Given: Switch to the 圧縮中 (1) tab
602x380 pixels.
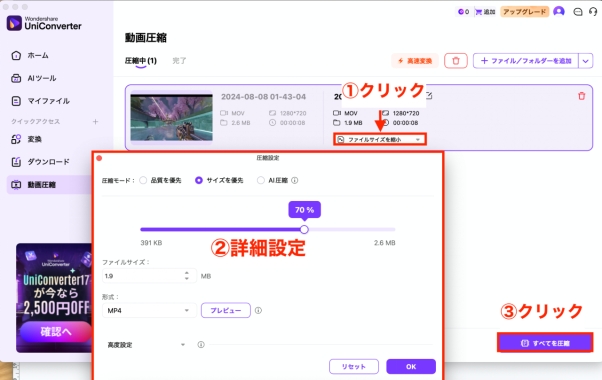Looking at the screenshot, I should (141, 61).
